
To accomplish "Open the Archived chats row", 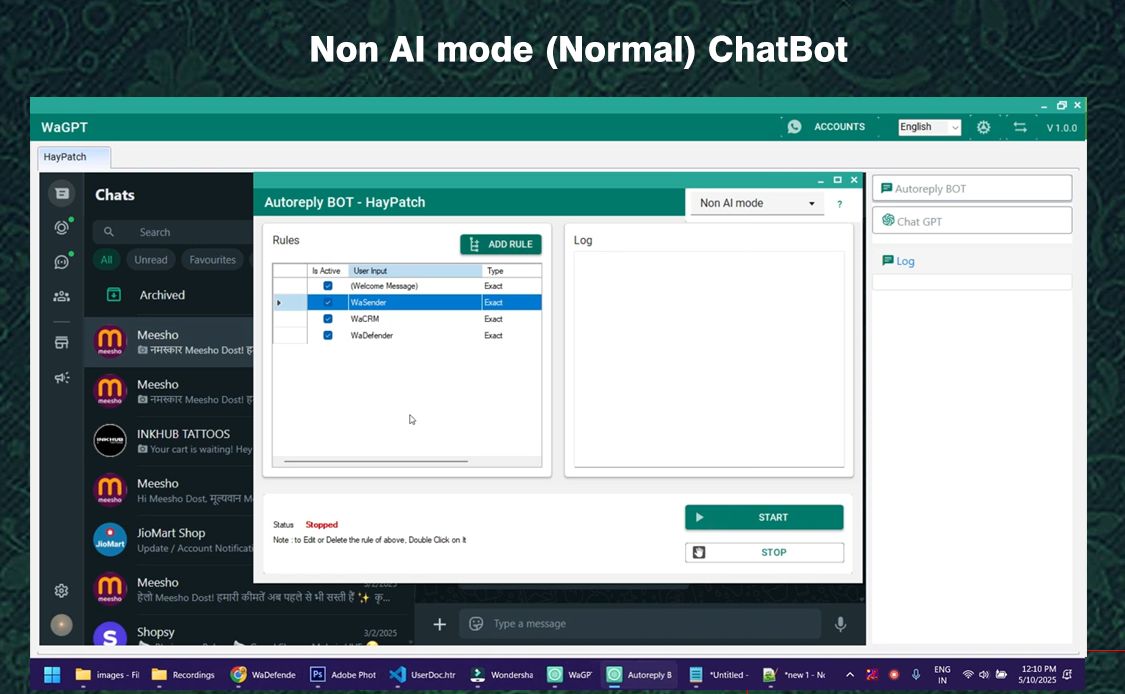I will 169,295.
